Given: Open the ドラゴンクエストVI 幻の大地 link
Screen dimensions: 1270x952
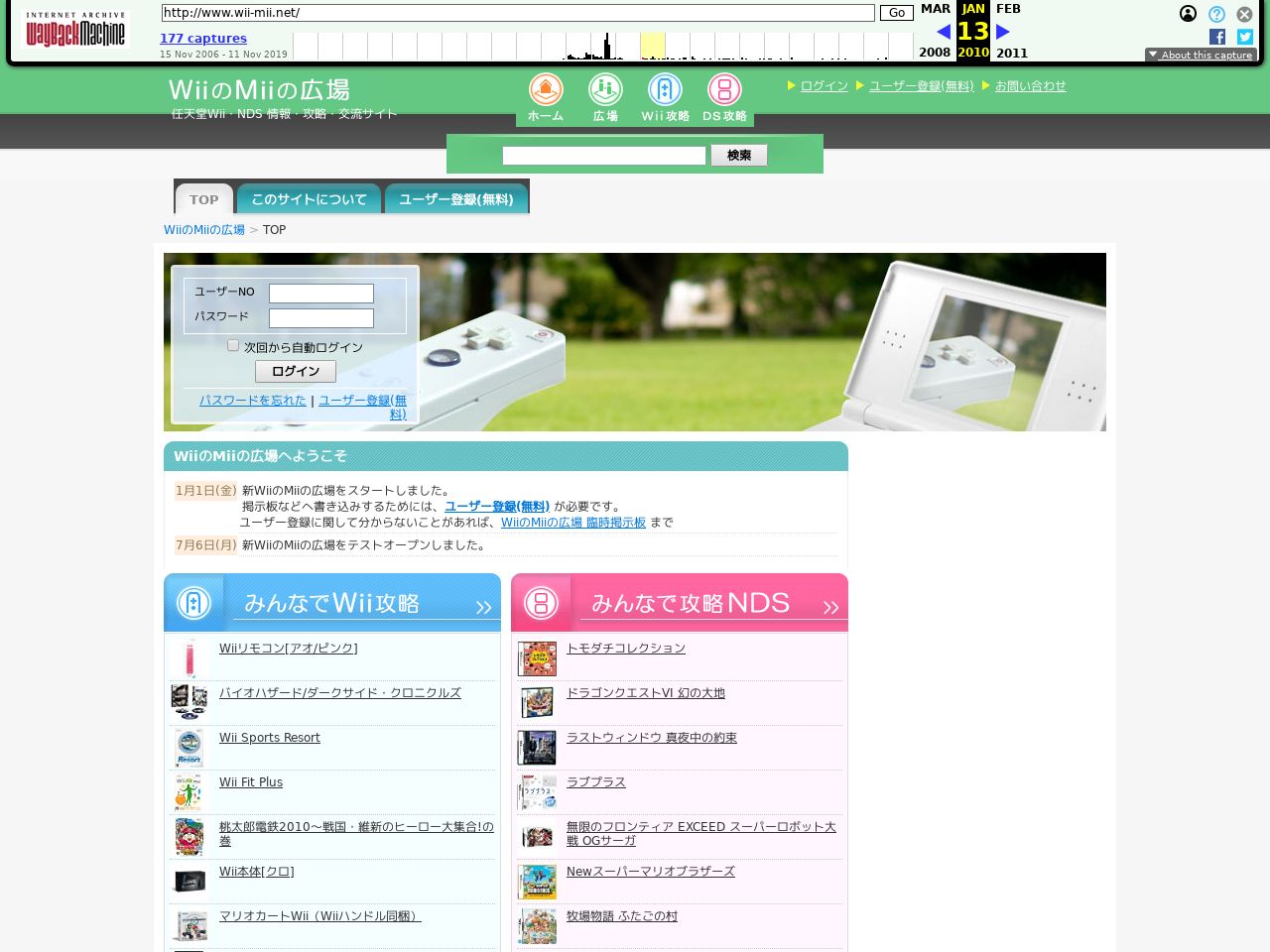Looking at the screenshot, I should (x=646, y=693).
